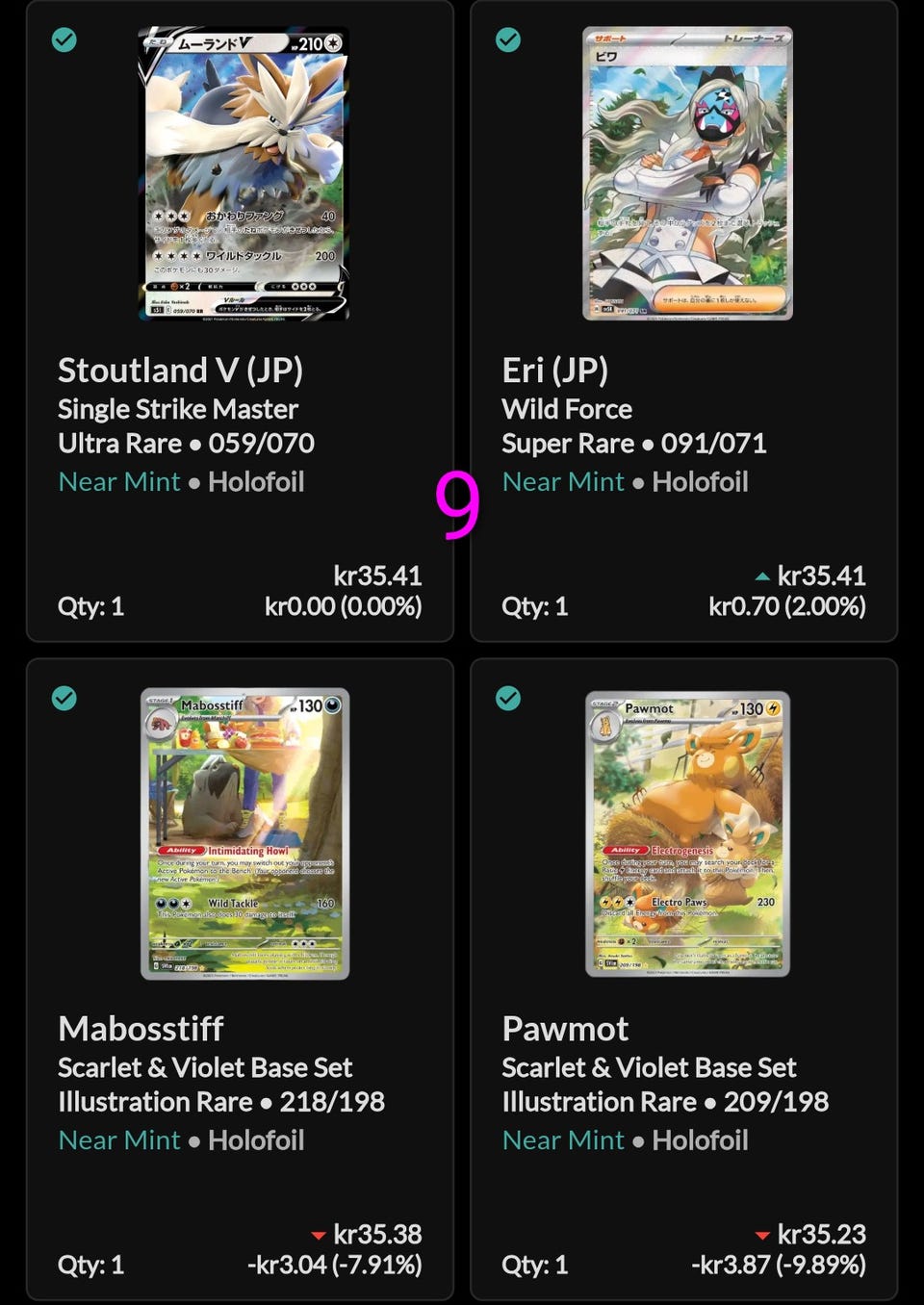Toggle the Stoutland V checkmark
The height and width of the screenshot is (1305, 924).
pos(64,40)
